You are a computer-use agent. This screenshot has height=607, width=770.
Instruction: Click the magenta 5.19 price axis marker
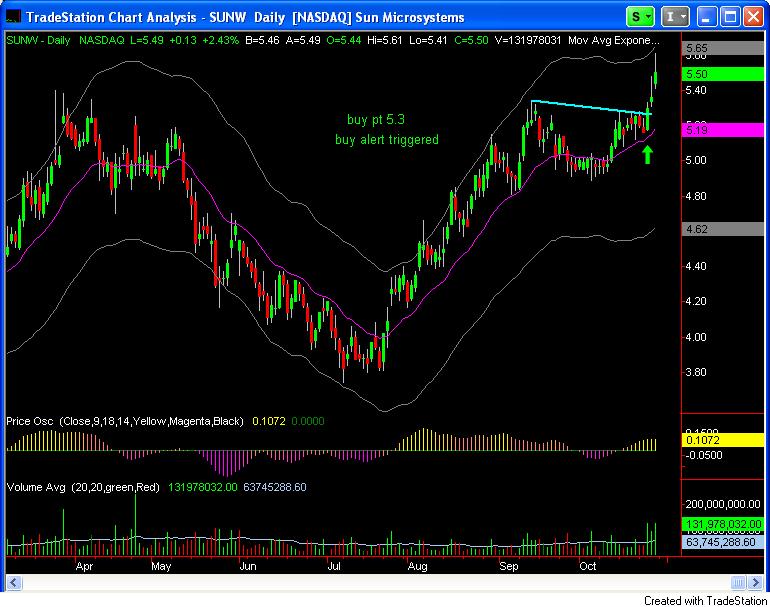click(723, 130)
